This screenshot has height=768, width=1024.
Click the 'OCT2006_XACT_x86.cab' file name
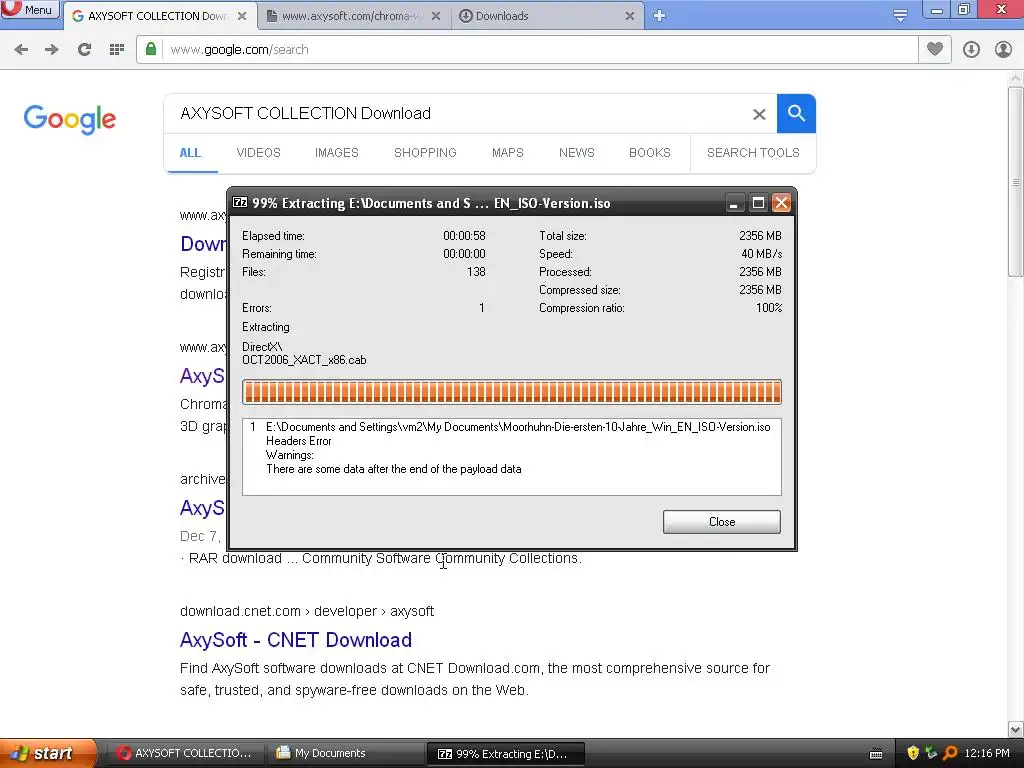tap(304, 360)
